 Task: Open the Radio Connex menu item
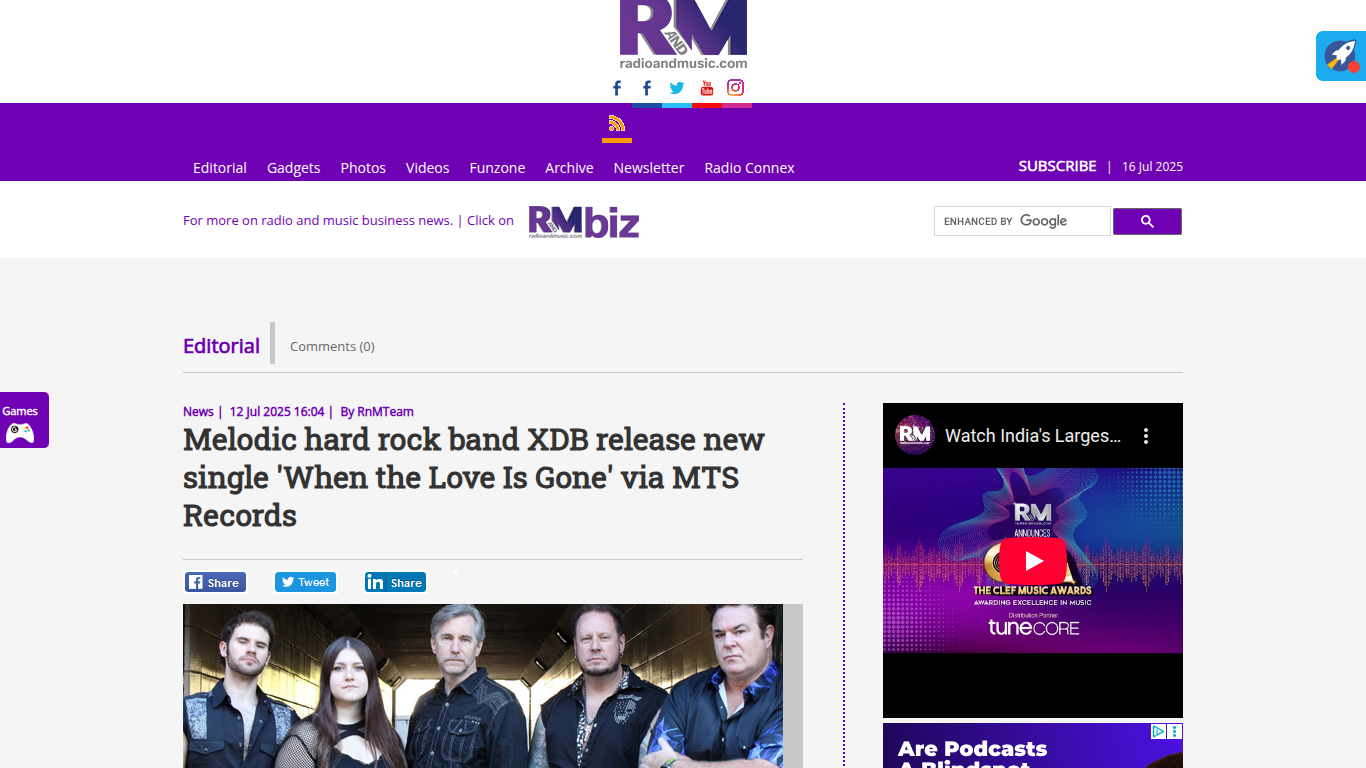(x=749, y=168)
